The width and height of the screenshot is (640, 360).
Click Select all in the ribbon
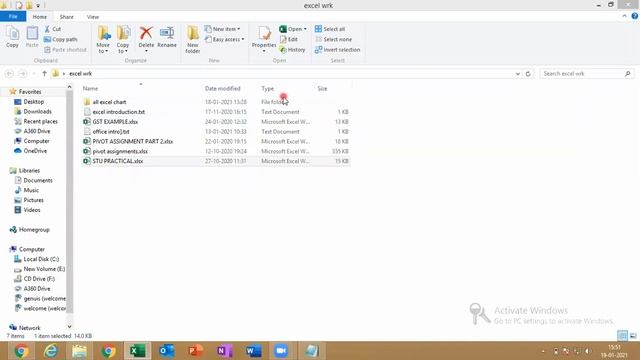point(330,29)
